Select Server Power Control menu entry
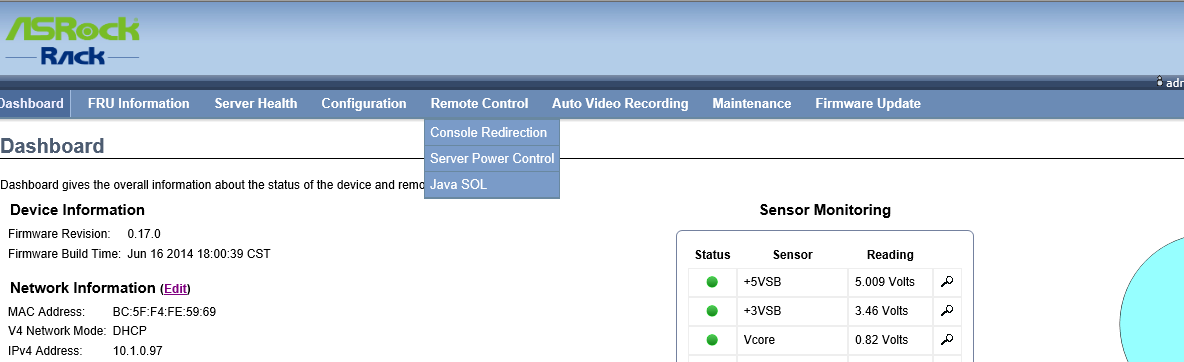Image resolution: width=1184 pixels, height=362 pixels. coord(492,159)
